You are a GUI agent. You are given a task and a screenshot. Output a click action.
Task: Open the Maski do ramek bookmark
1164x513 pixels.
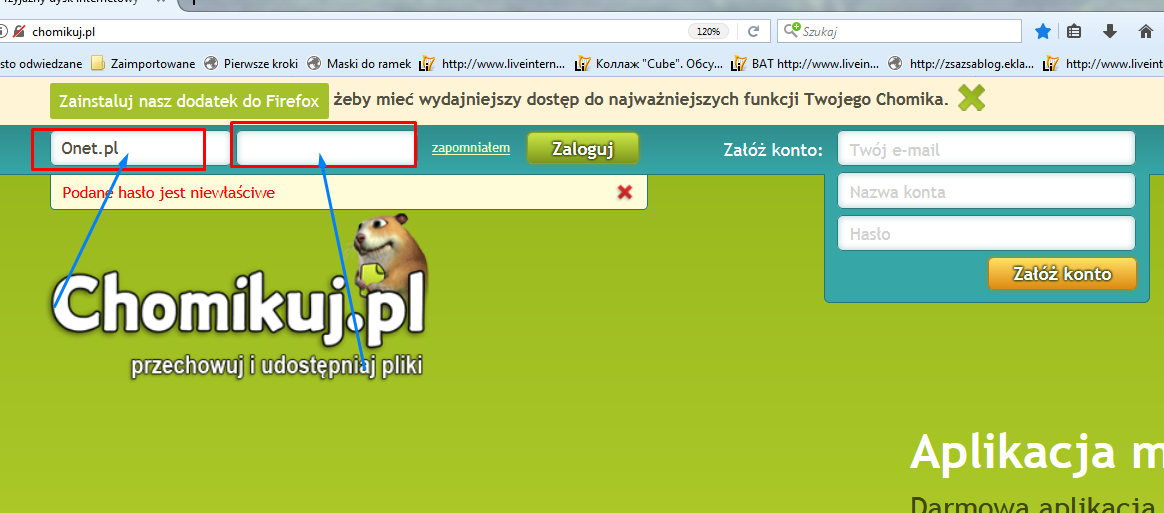point(360,63)
